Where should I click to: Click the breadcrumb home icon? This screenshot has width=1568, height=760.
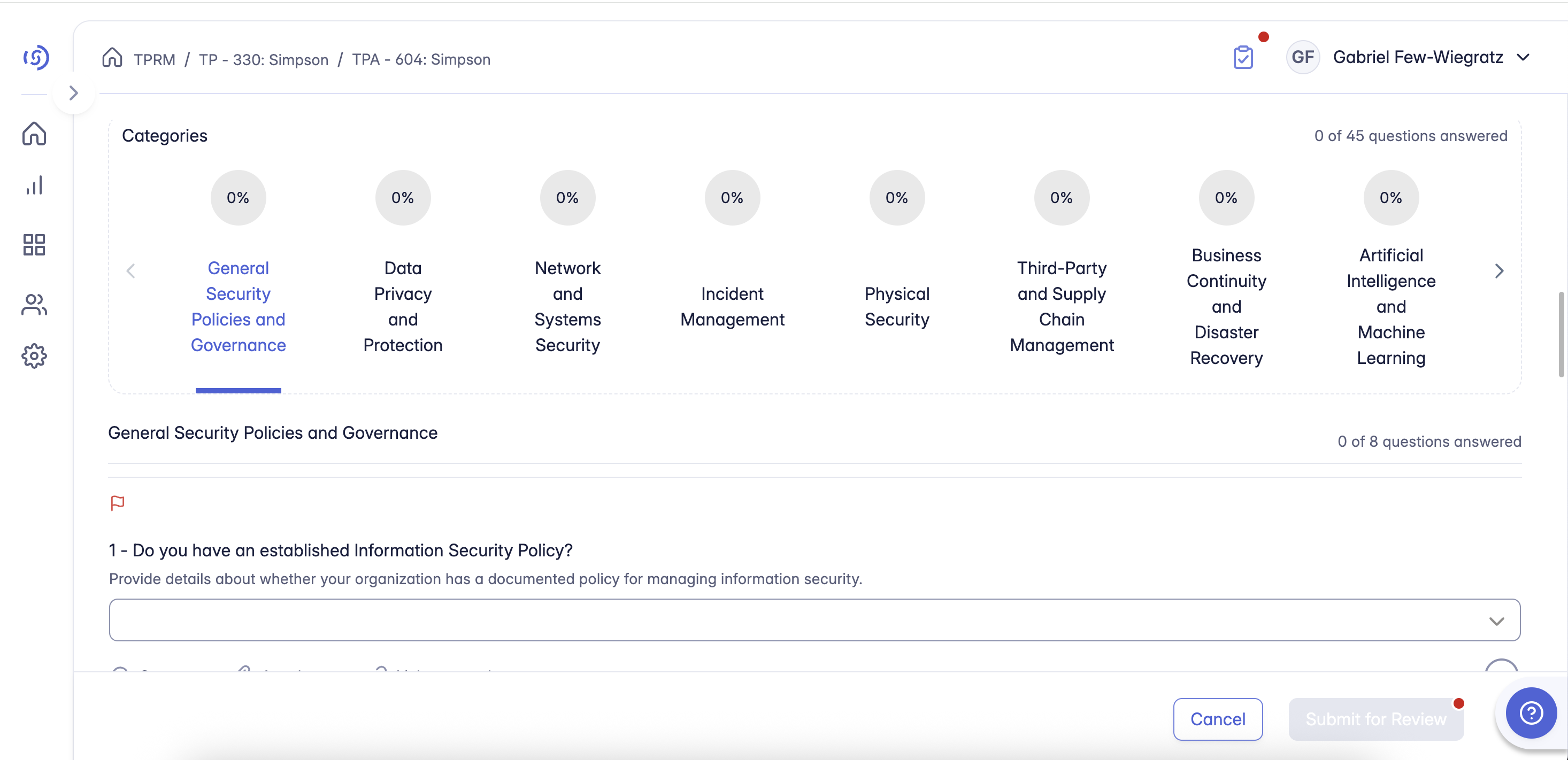113,58
